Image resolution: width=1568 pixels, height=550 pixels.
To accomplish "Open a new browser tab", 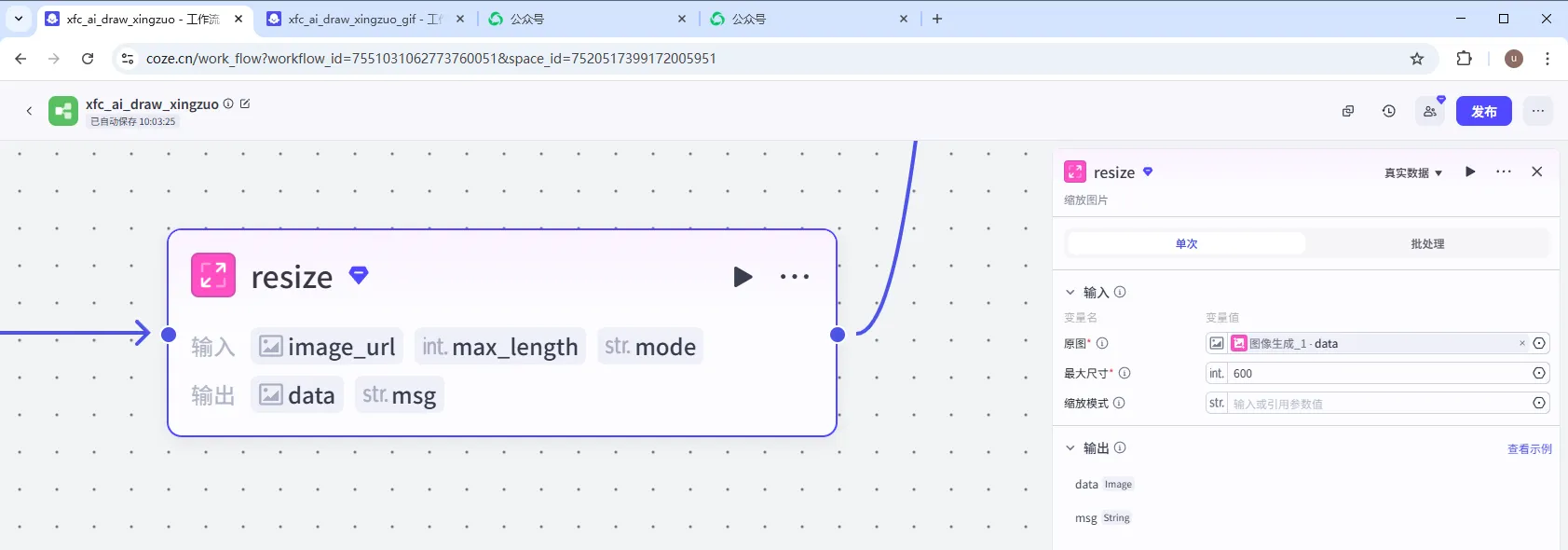I will [937, 19].
